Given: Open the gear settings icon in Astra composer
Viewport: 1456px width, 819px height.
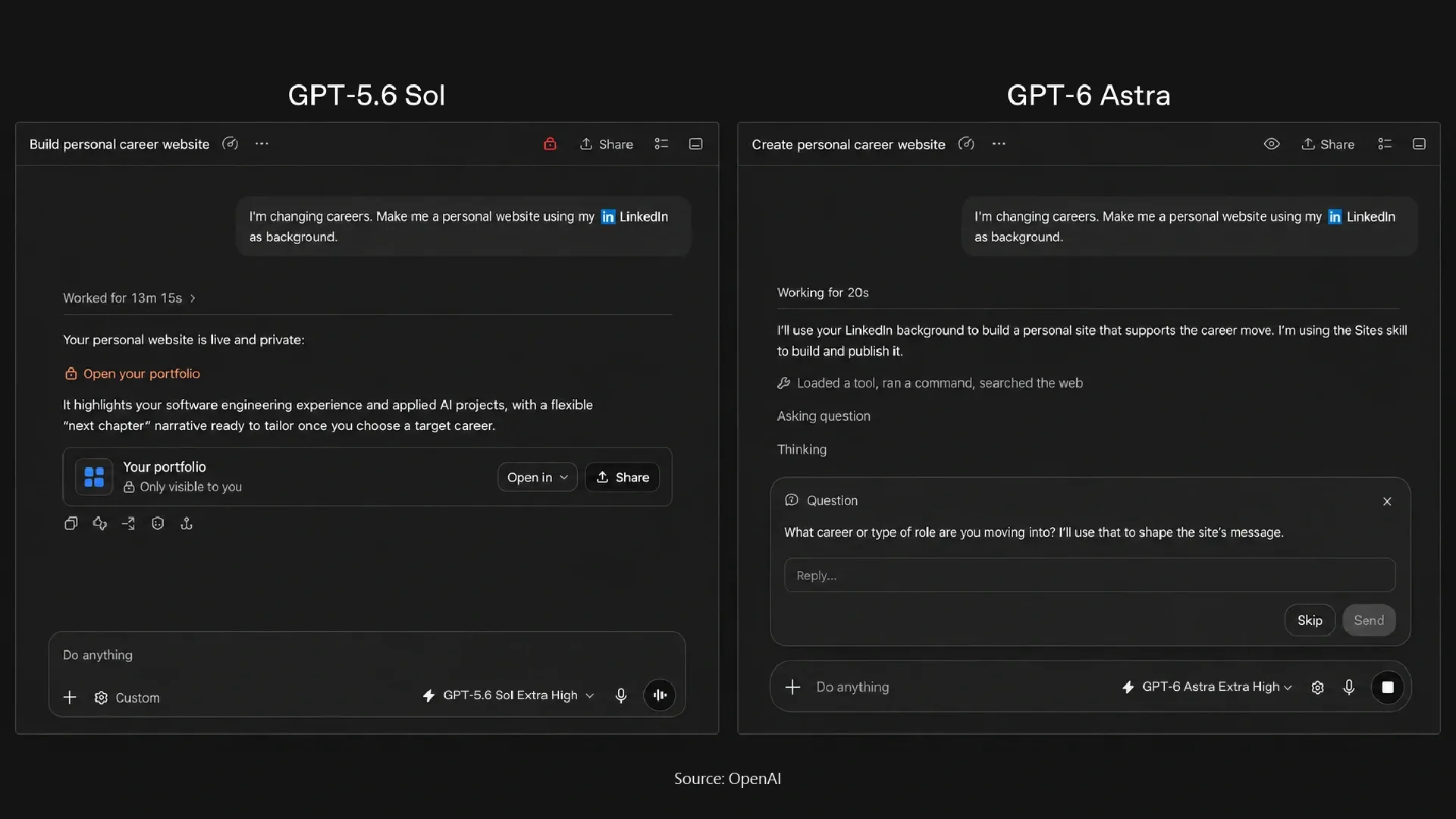Looking at the screenshot, I should 1318,687.
